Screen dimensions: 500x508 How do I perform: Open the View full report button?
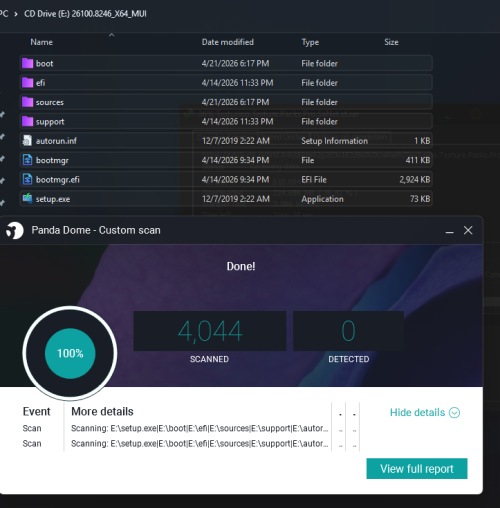(x=417, y=469)
